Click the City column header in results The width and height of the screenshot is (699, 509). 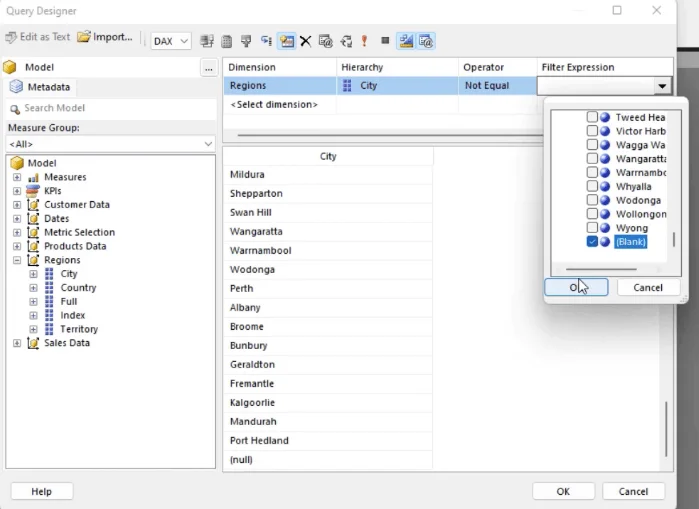click(x=328, y=156)
